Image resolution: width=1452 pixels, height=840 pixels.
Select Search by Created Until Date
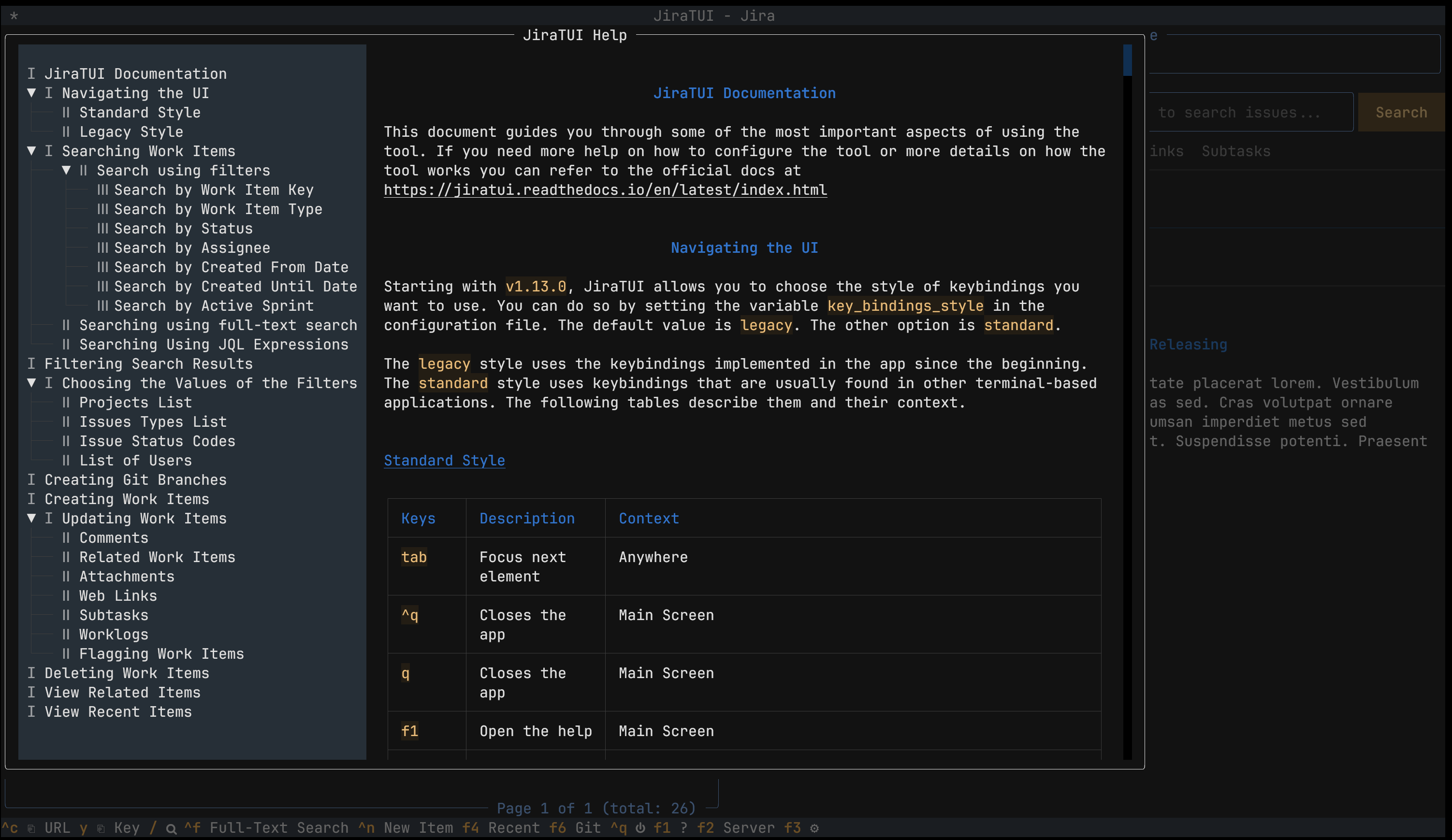point(236,286)
